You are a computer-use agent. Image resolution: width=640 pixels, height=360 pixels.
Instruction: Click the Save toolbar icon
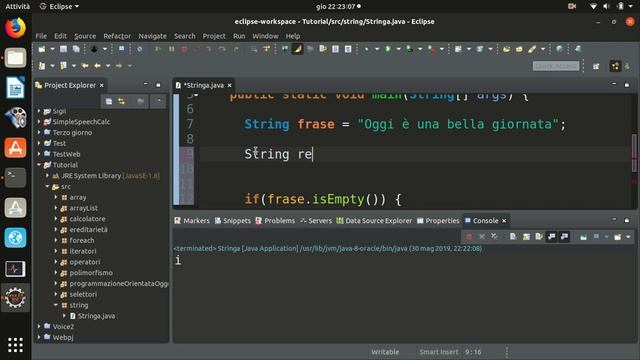[x=63, y=49]
